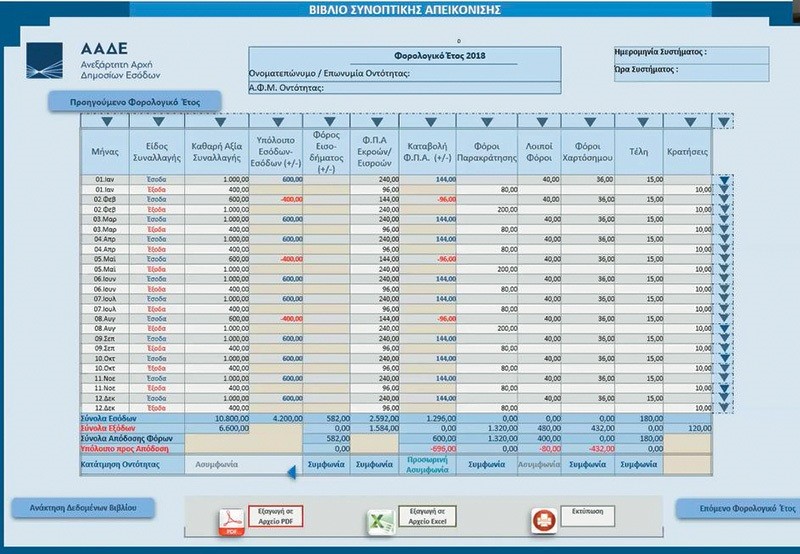Open the Μήνας column filter arrow
800x554 pixels.
click(106, 122)
